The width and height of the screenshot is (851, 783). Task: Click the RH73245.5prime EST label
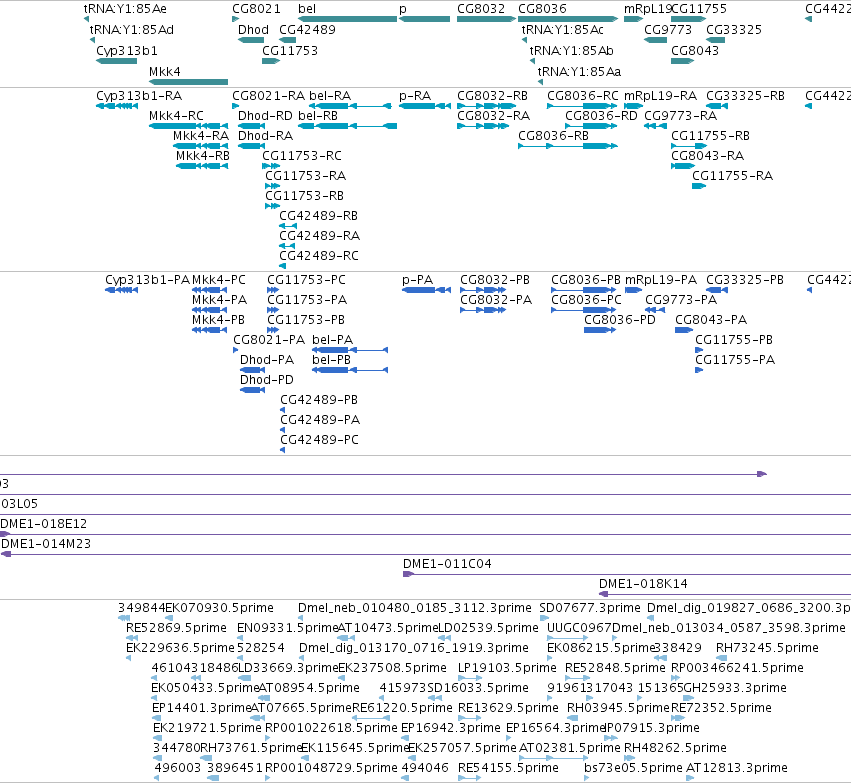[767, 648]
